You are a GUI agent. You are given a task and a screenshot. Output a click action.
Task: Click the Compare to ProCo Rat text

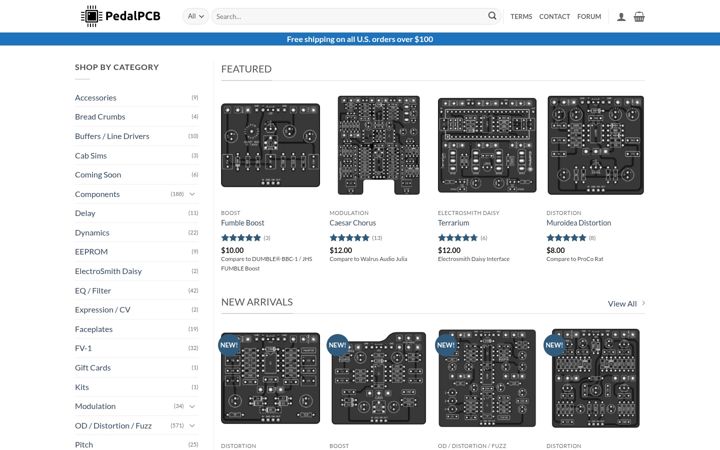(575, 259)
